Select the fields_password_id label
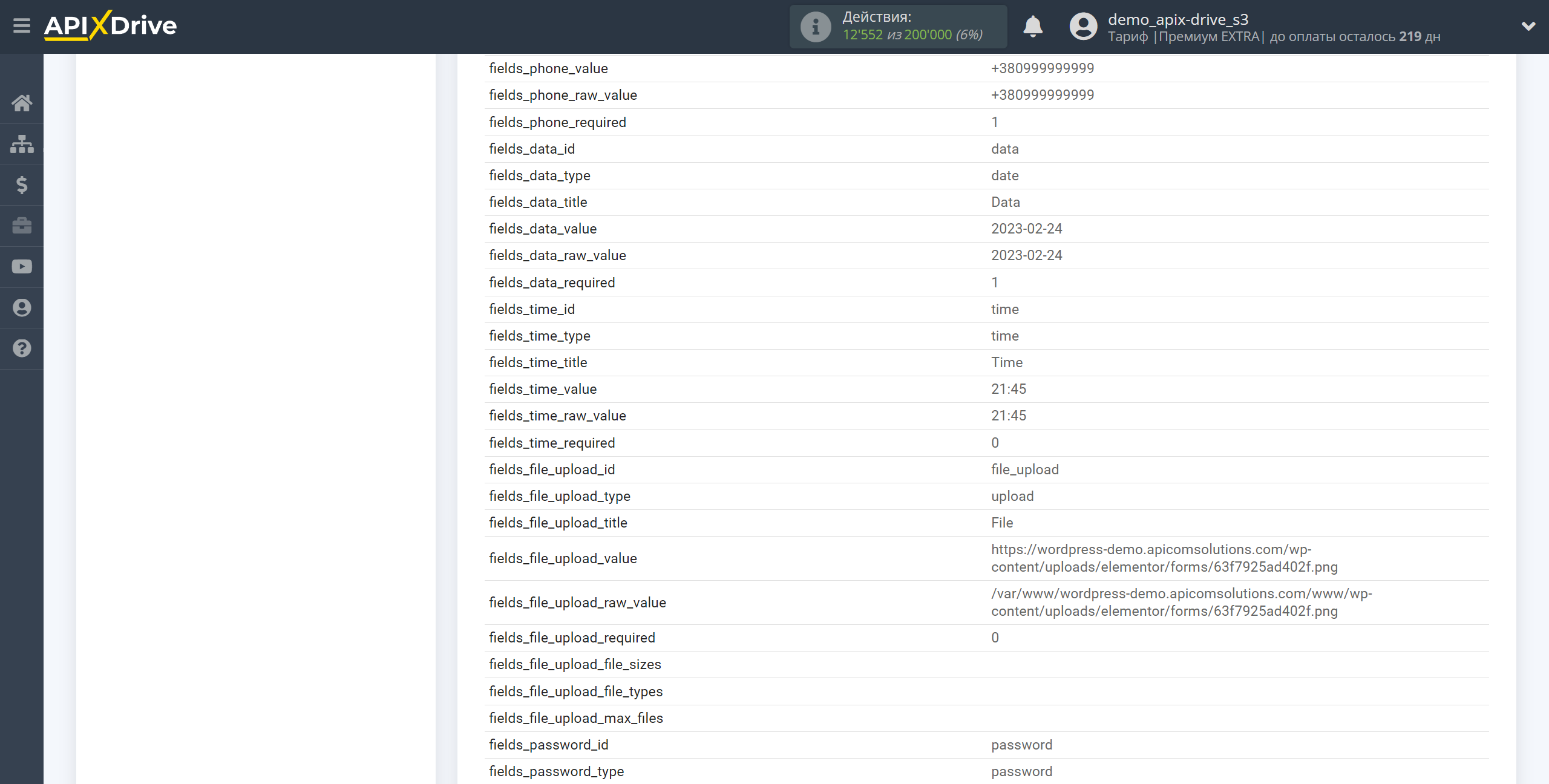Viewport: 1549px width, 784px height. point(549,745)
